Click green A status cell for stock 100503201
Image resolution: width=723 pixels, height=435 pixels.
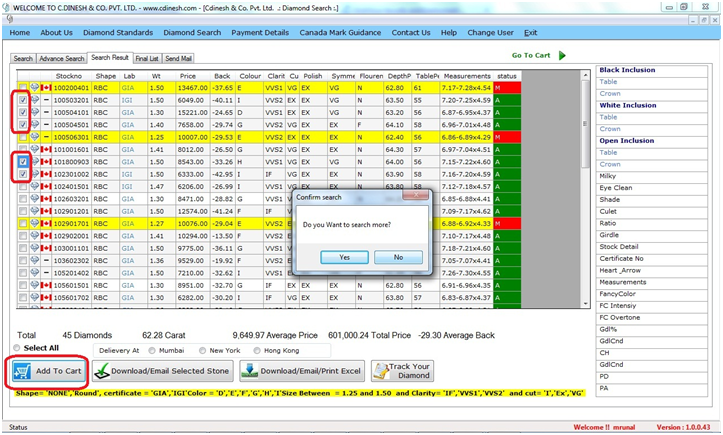pos(507,100)
